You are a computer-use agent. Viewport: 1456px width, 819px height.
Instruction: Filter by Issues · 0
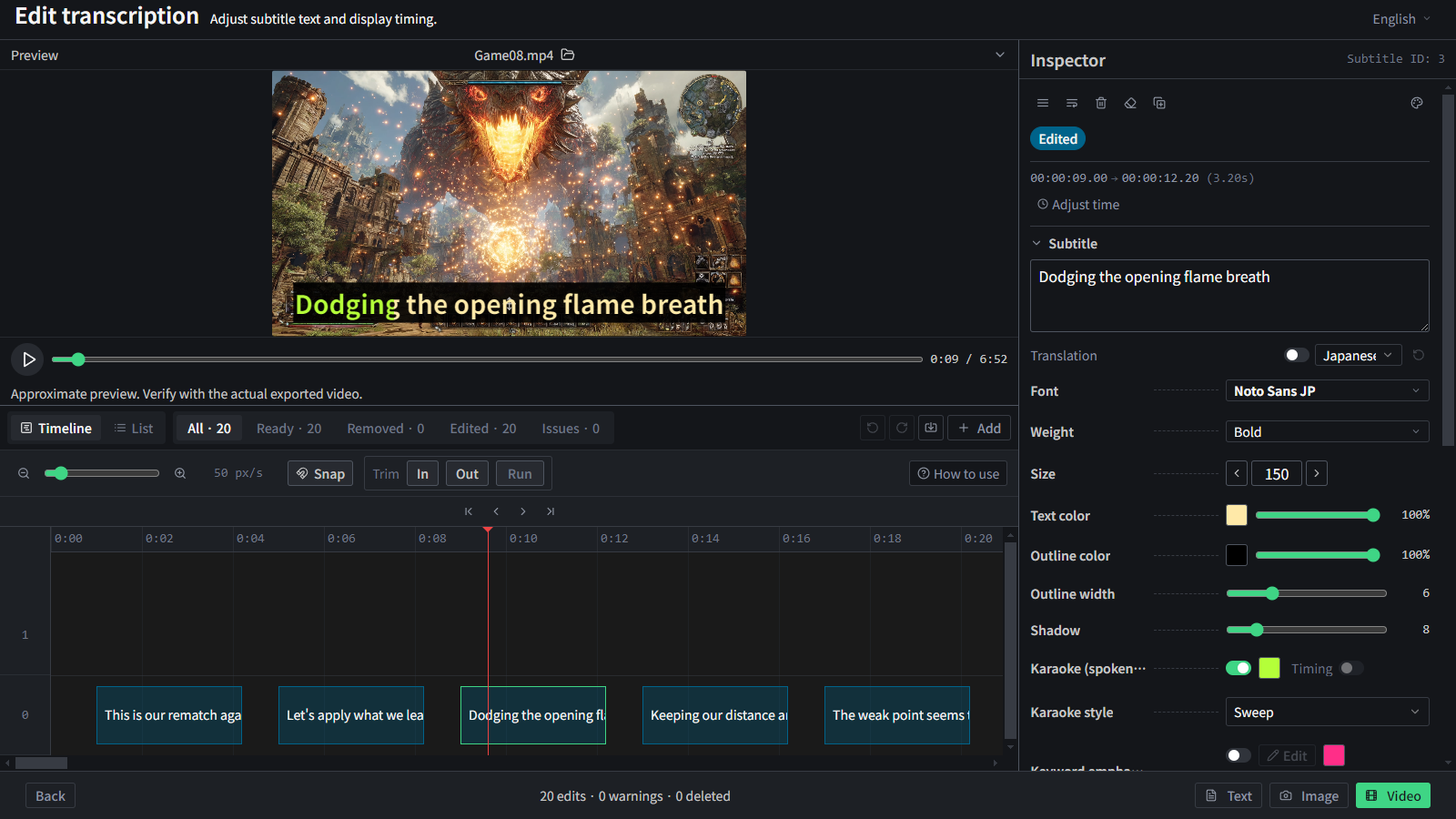571,428
